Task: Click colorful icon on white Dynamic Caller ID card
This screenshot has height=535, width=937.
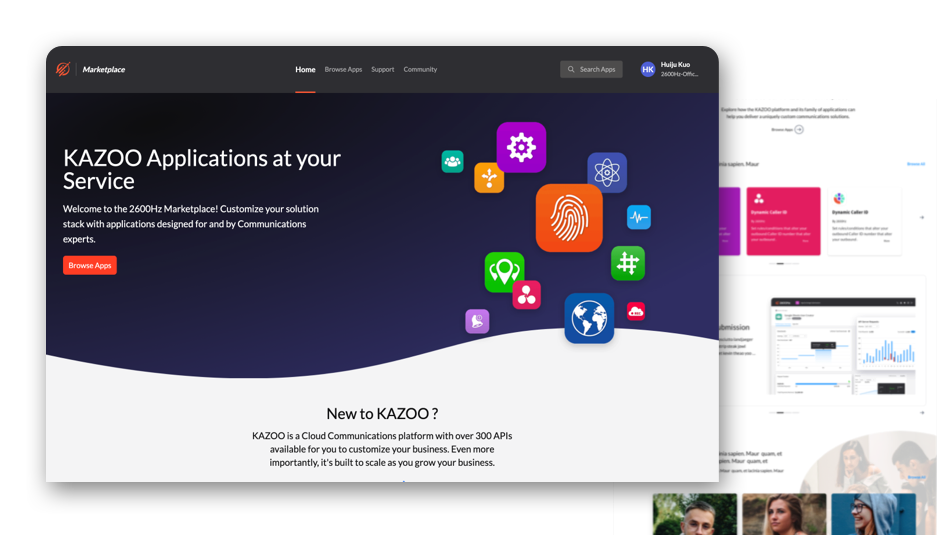Action: (x=839, y=198)
